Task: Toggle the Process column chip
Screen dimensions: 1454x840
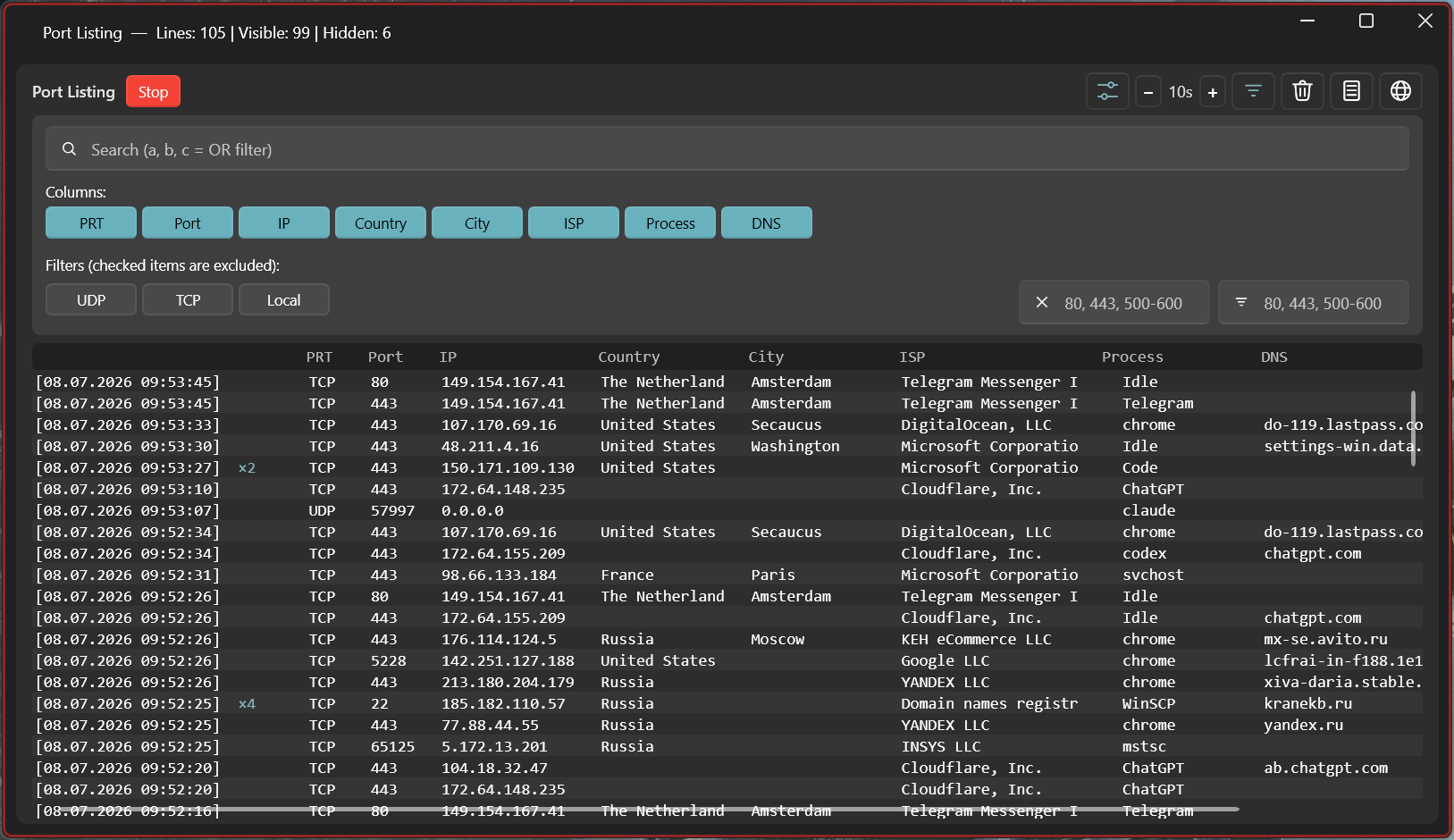Action: point(670,223)
